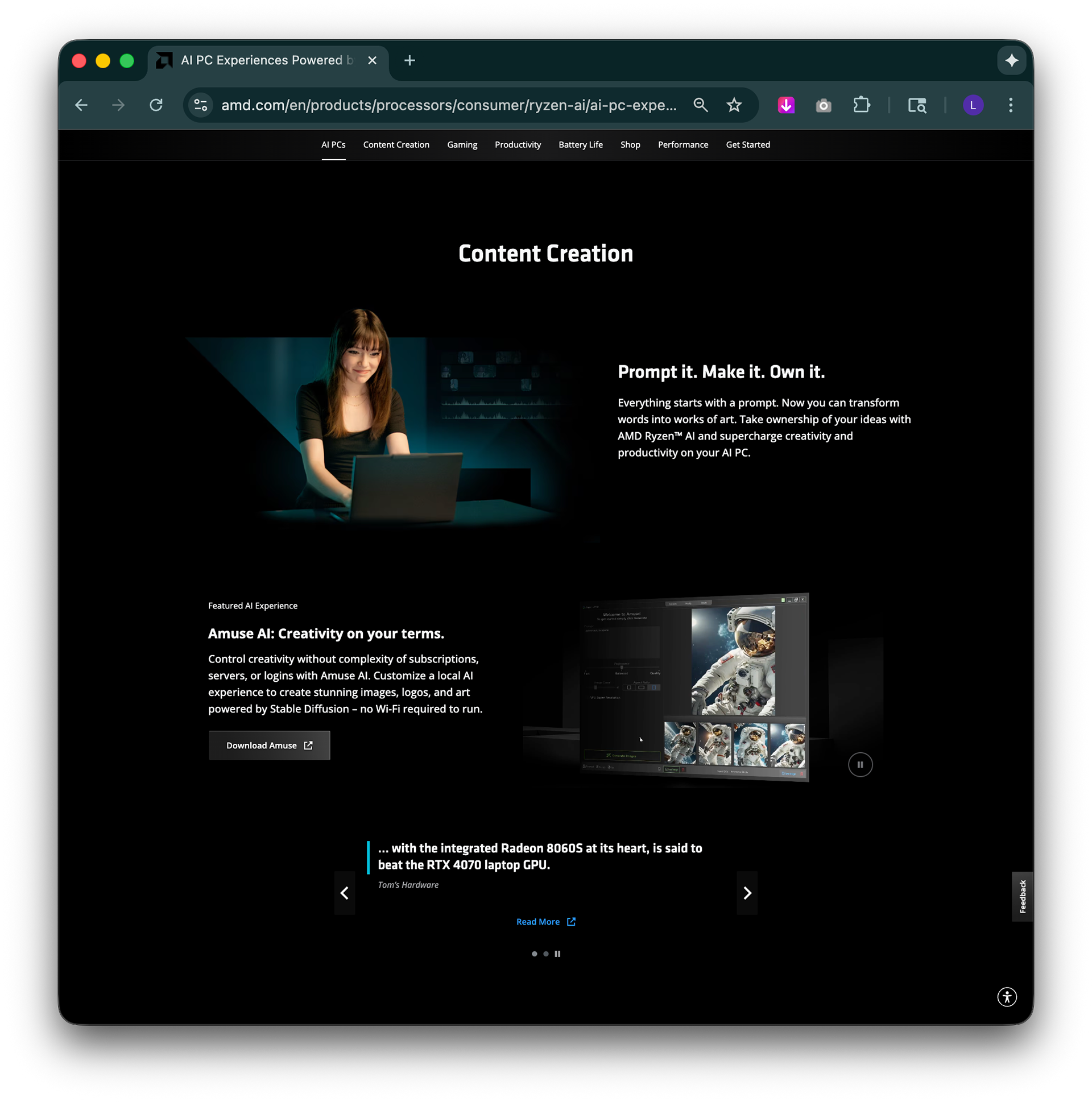The height and width of the screenshot is (1102, 1092).
Task: Select the first carousel dot
Action: 534,954
